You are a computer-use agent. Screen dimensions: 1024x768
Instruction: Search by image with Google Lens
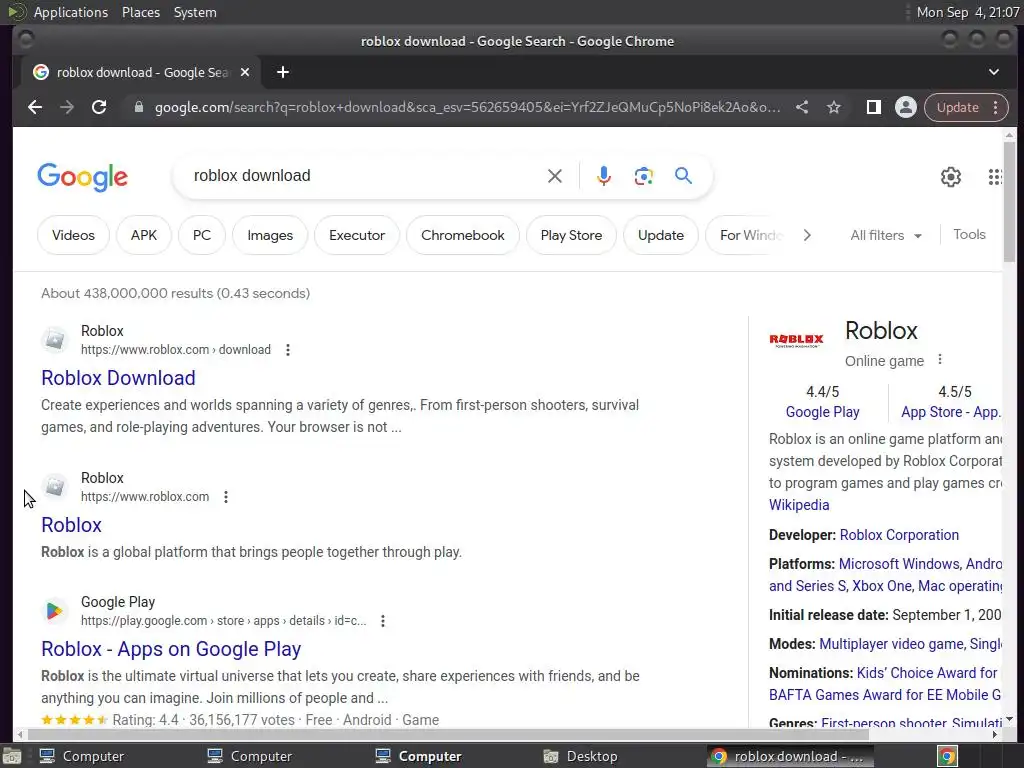643,176
